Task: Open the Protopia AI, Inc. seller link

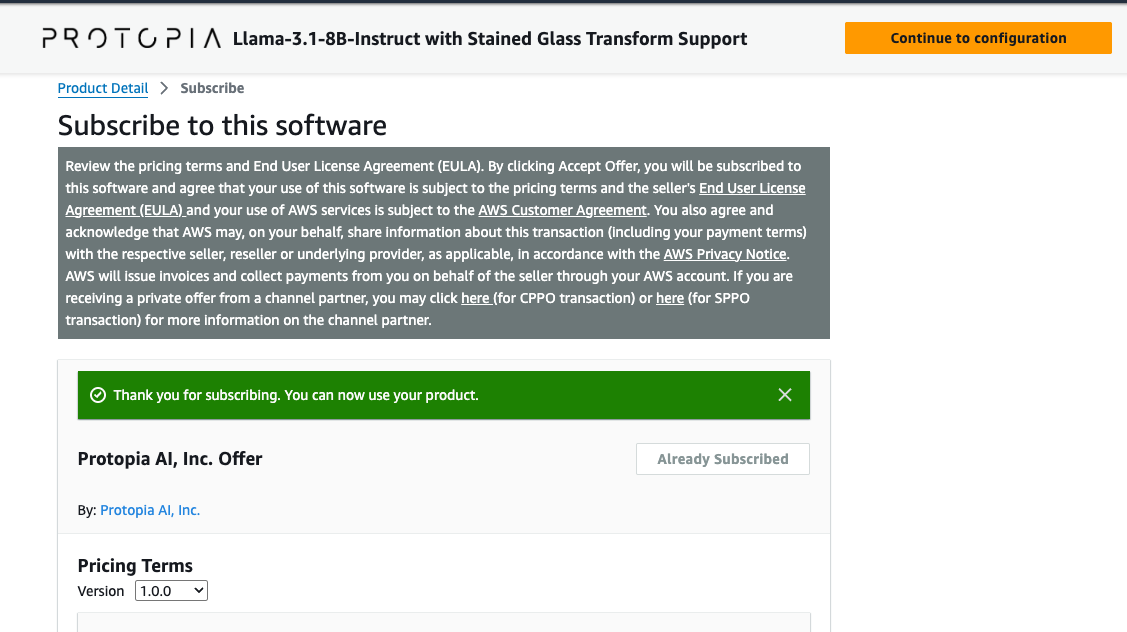Action: pos(150,510)
